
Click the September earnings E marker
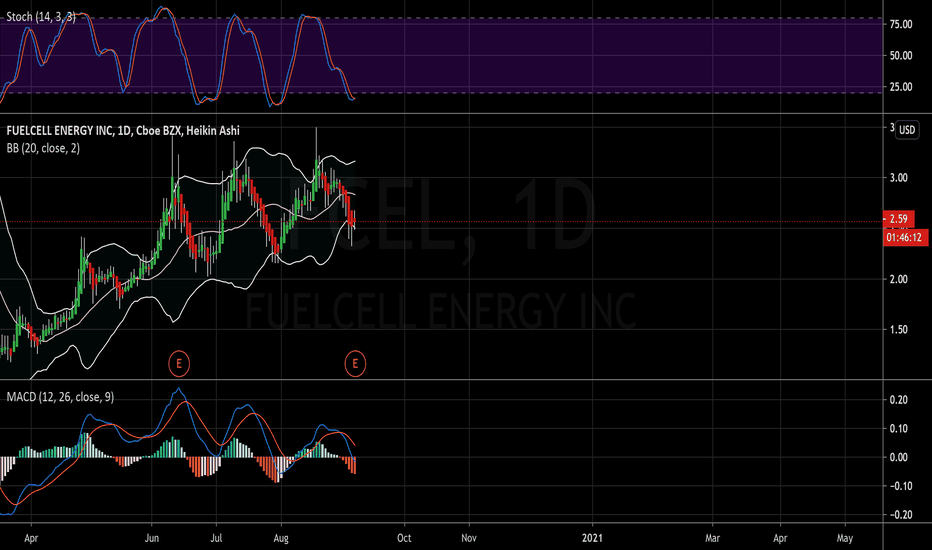pos(355,363)
